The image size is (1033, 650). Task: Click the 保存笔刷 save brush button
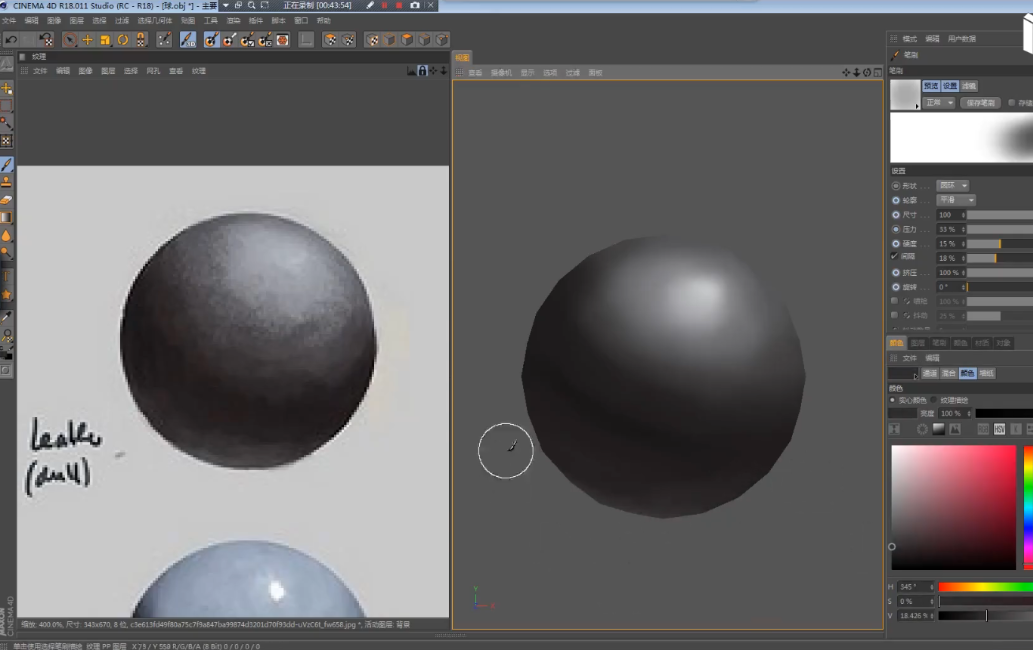[980, 103]
